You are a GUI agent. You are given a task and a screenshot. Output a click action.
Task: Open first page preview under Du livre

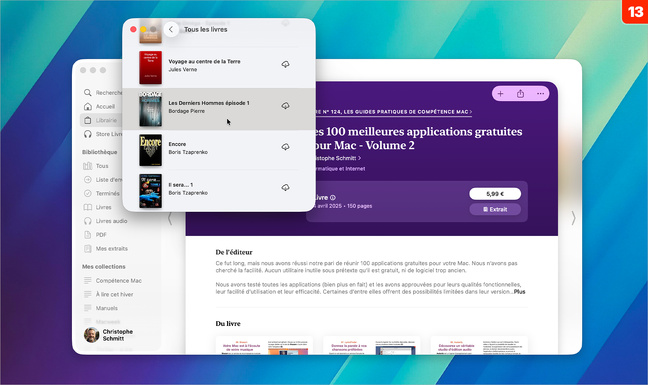pos(264,346)
